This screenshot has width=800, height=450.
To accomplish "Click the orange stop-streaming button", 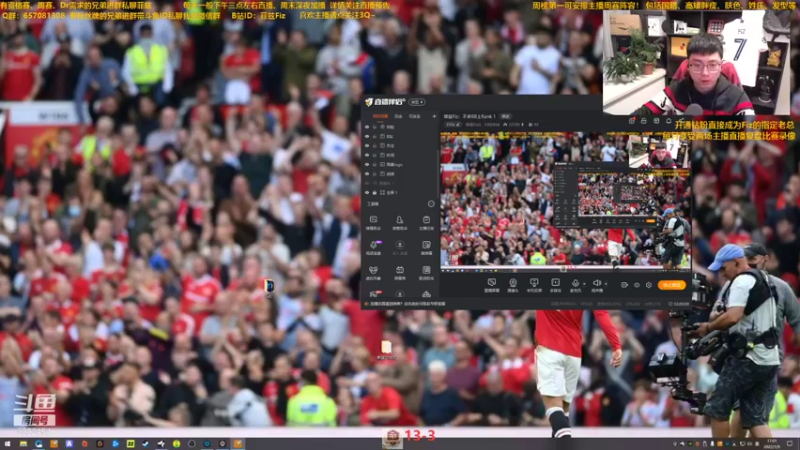I will pyautogui.click(x=671, y=285).
